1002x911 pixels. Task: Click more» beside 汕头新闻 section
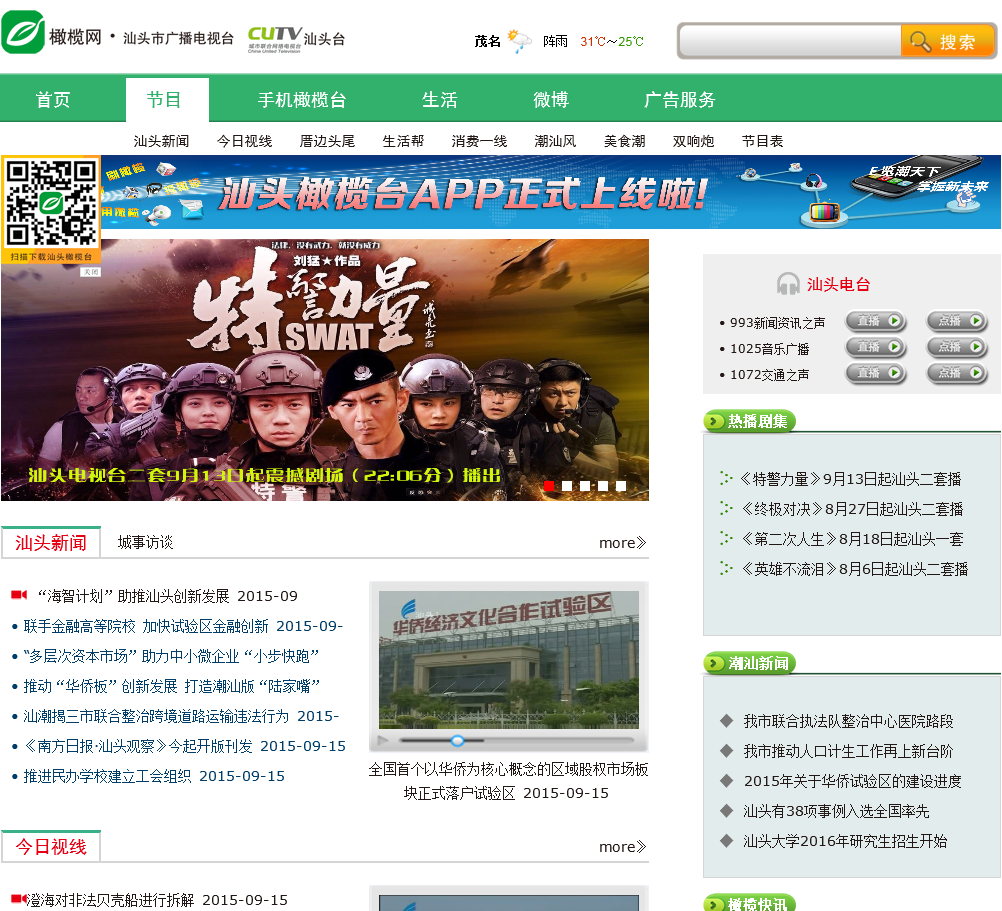622,542
